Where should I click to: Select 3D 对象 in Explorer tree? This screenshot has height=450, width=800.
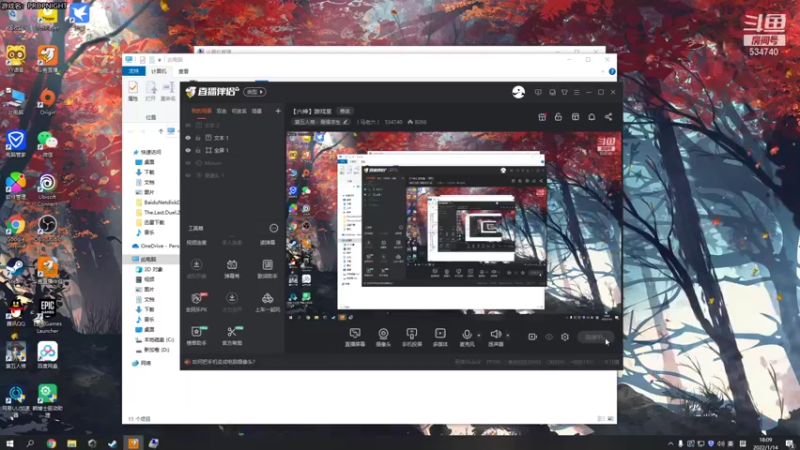(149, 269)
